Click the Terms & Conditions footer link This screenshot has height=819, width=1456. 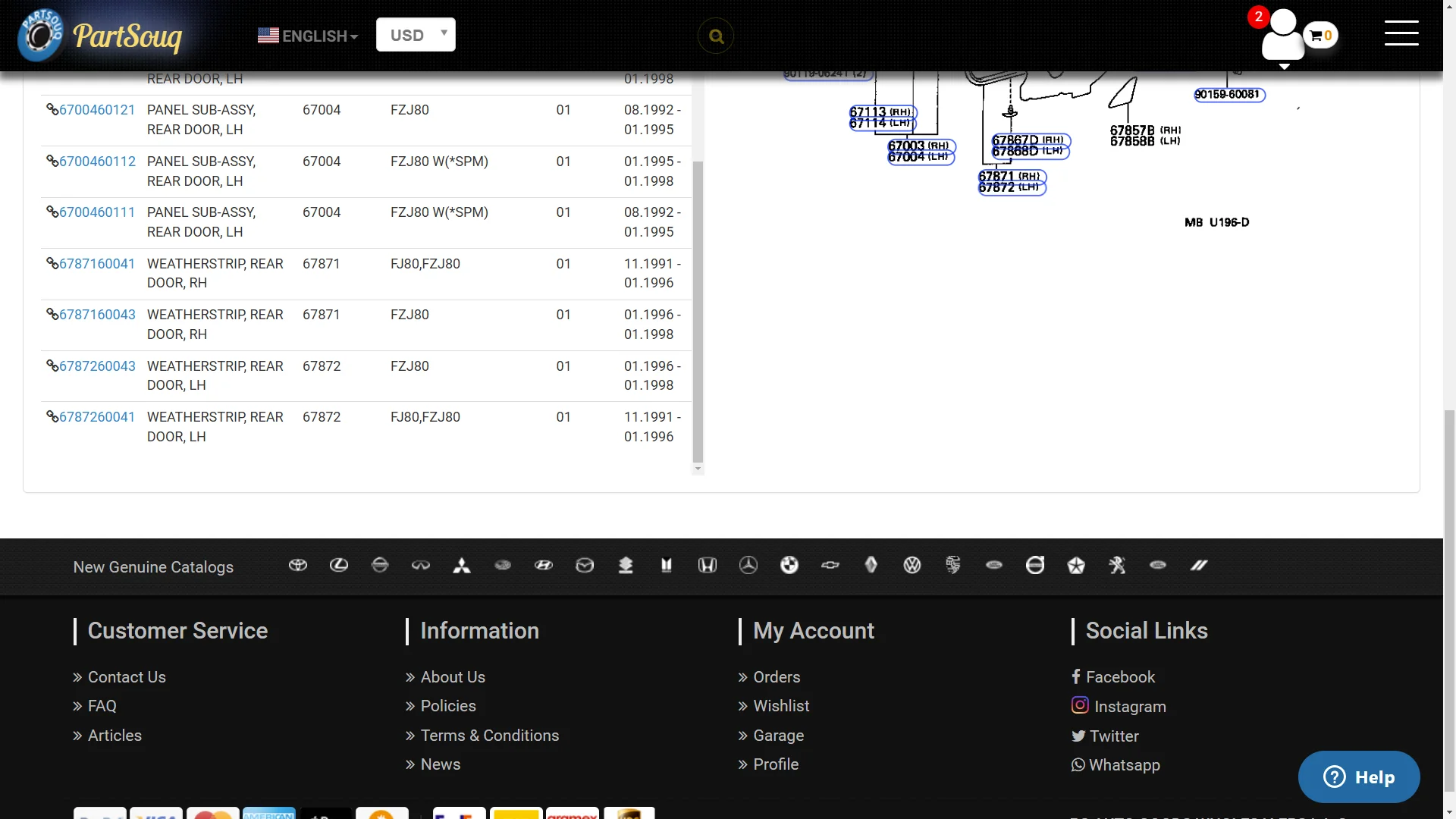click(x=489, y=736)
